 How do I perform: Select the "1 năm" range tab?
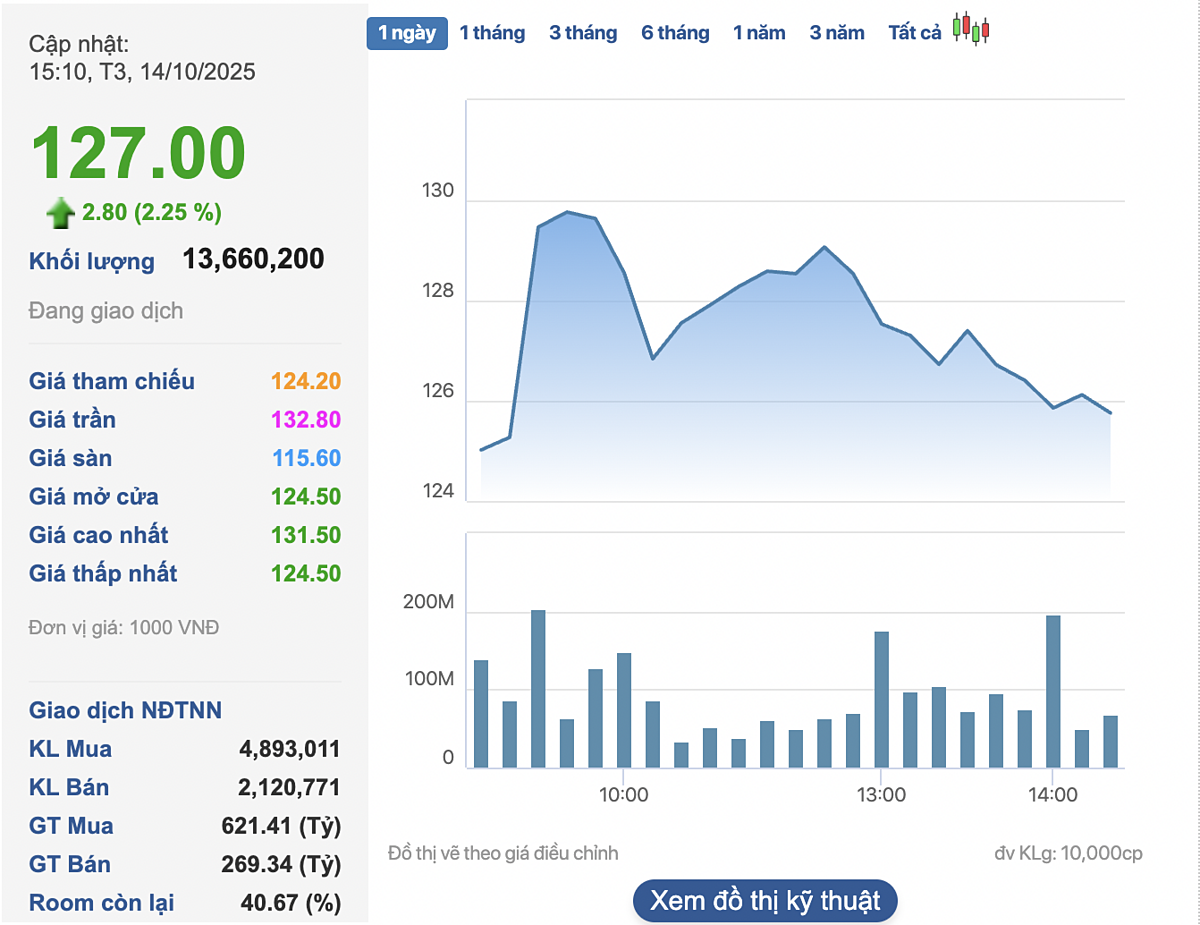click(759, 33)
